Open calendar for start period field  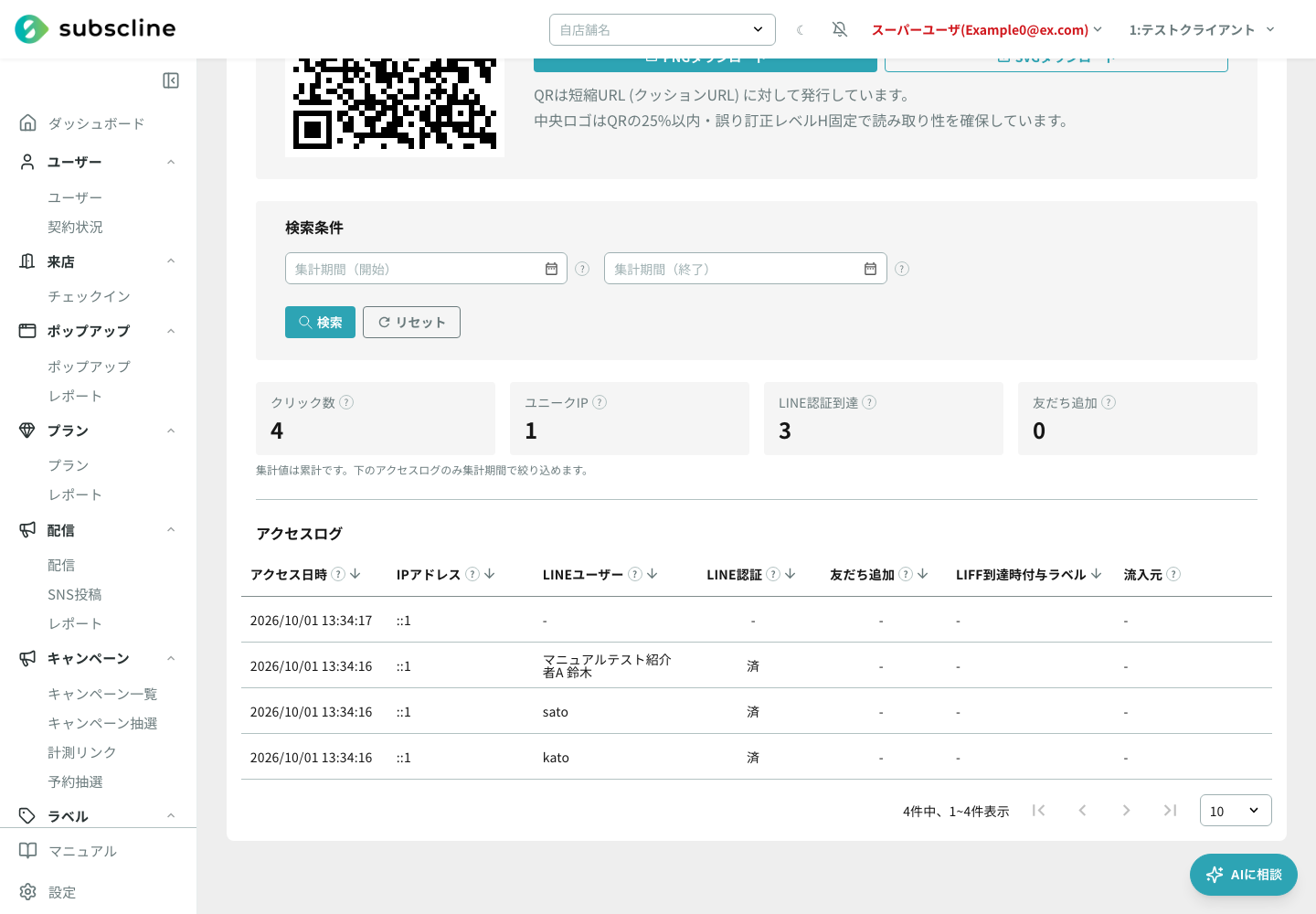551,269
